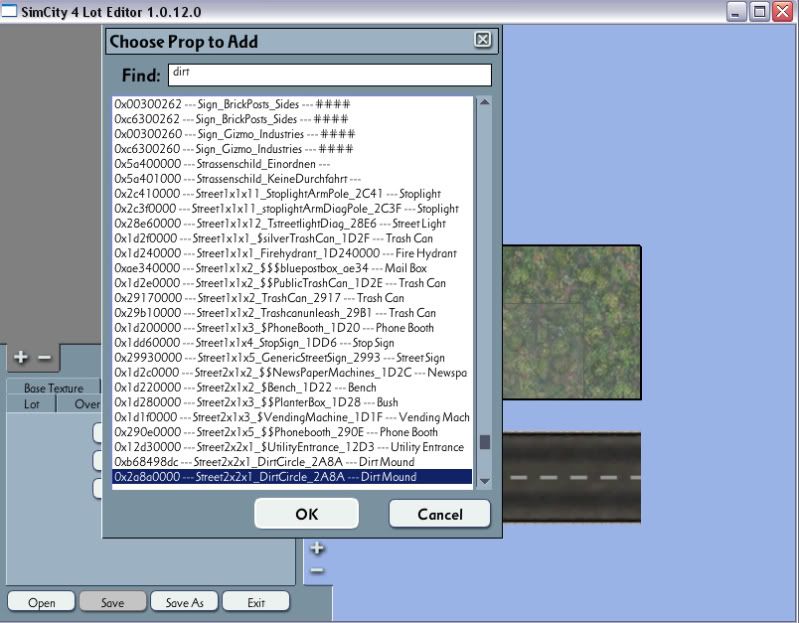The image size is (799, 623).
Task: Cancel the prop selection dialog
Action: [440, 513]
